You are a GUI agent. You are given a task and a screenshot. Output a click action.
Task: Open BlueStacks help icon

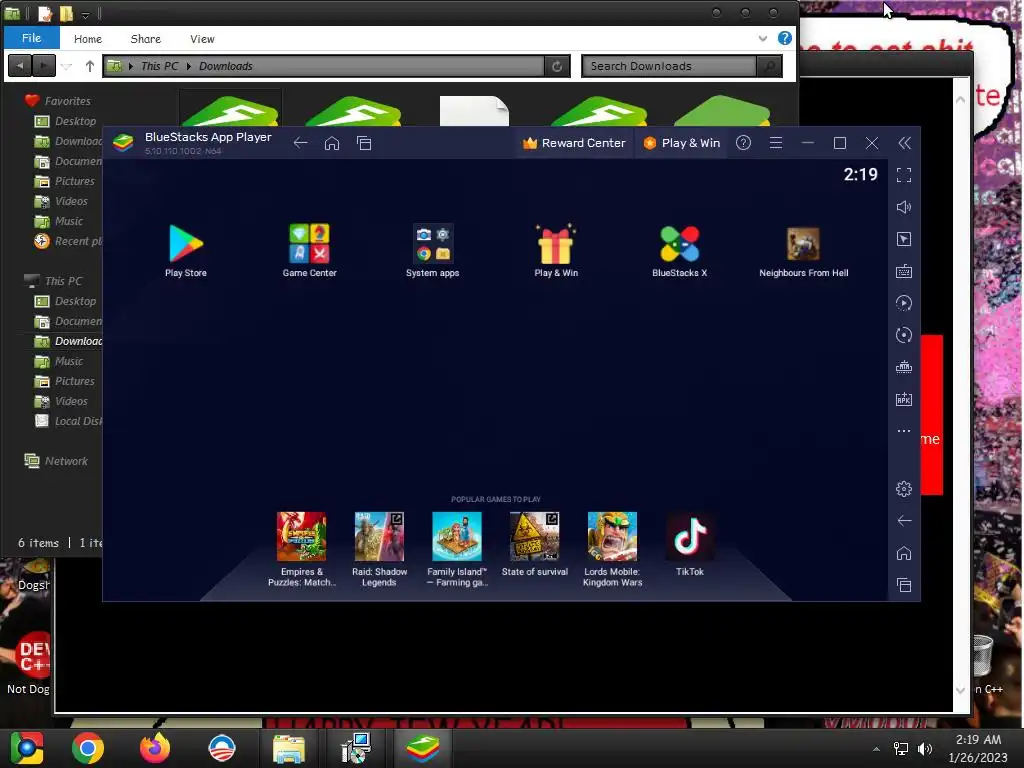pos(743,143)
